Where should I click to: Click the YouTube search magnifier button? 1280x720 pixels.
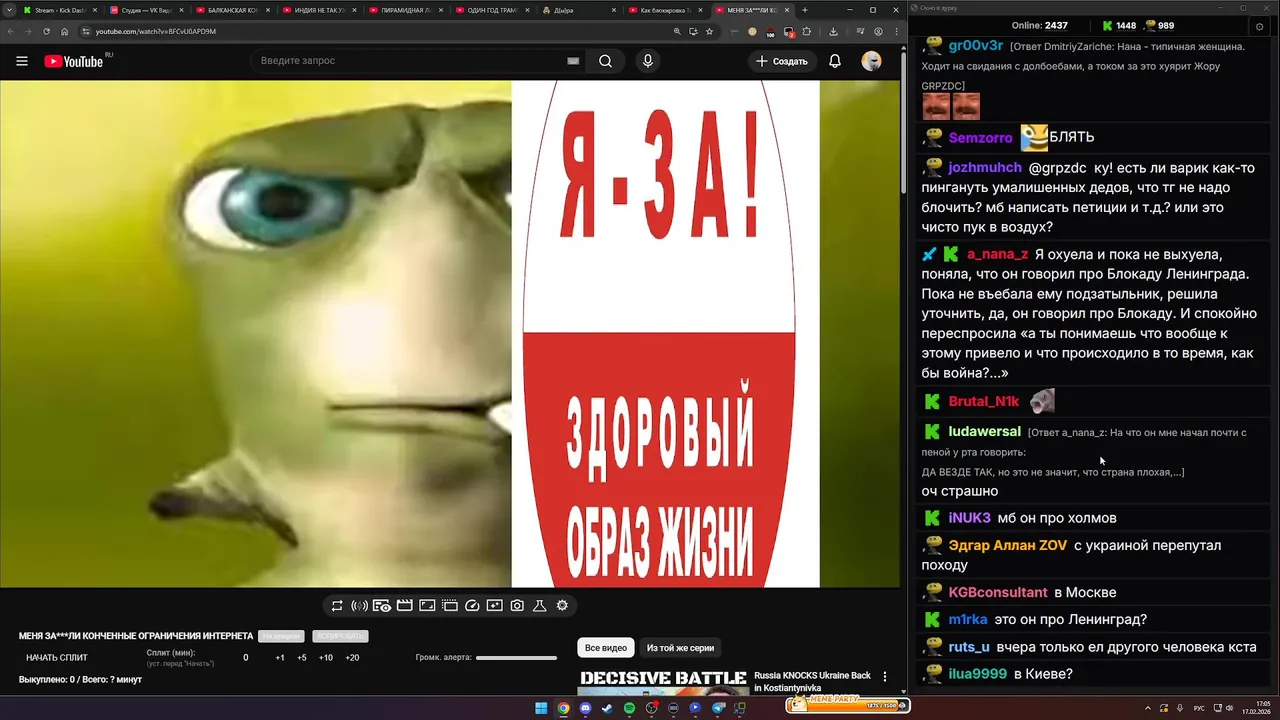pyautogui.click(x=605, y=61)
